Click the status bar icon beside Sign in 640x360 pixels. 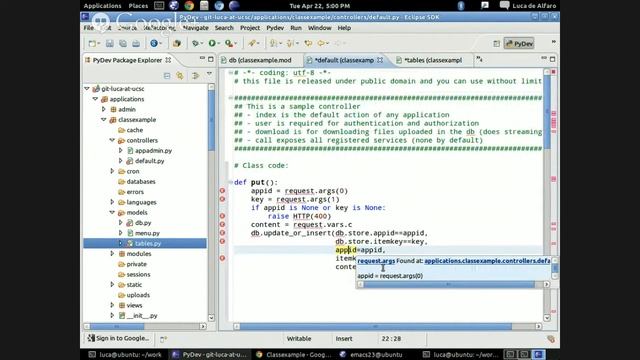tap(163, 339)
